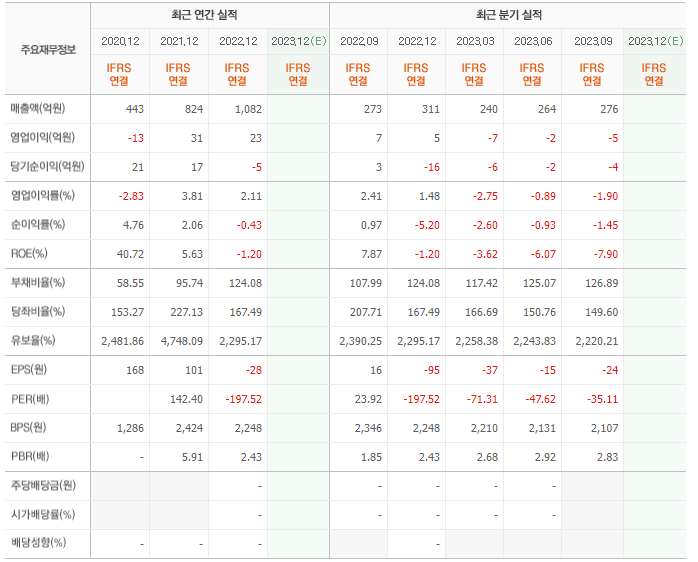Click the 2,220.21 reserve ratio value
Image resolution: width=698 pixels, height=562 pixels.
click(597, 342)
